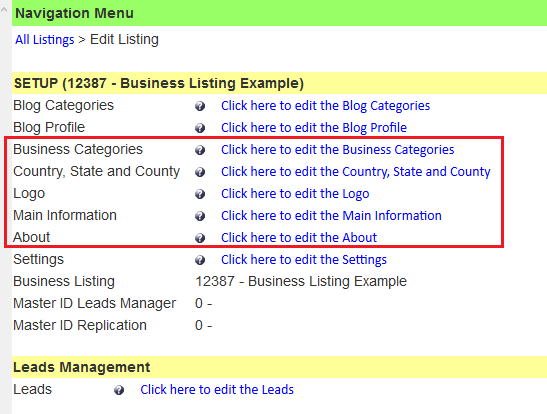Open the edit About link
The height and width of the screenshot is (414, 547).
(x=299, y=238)
